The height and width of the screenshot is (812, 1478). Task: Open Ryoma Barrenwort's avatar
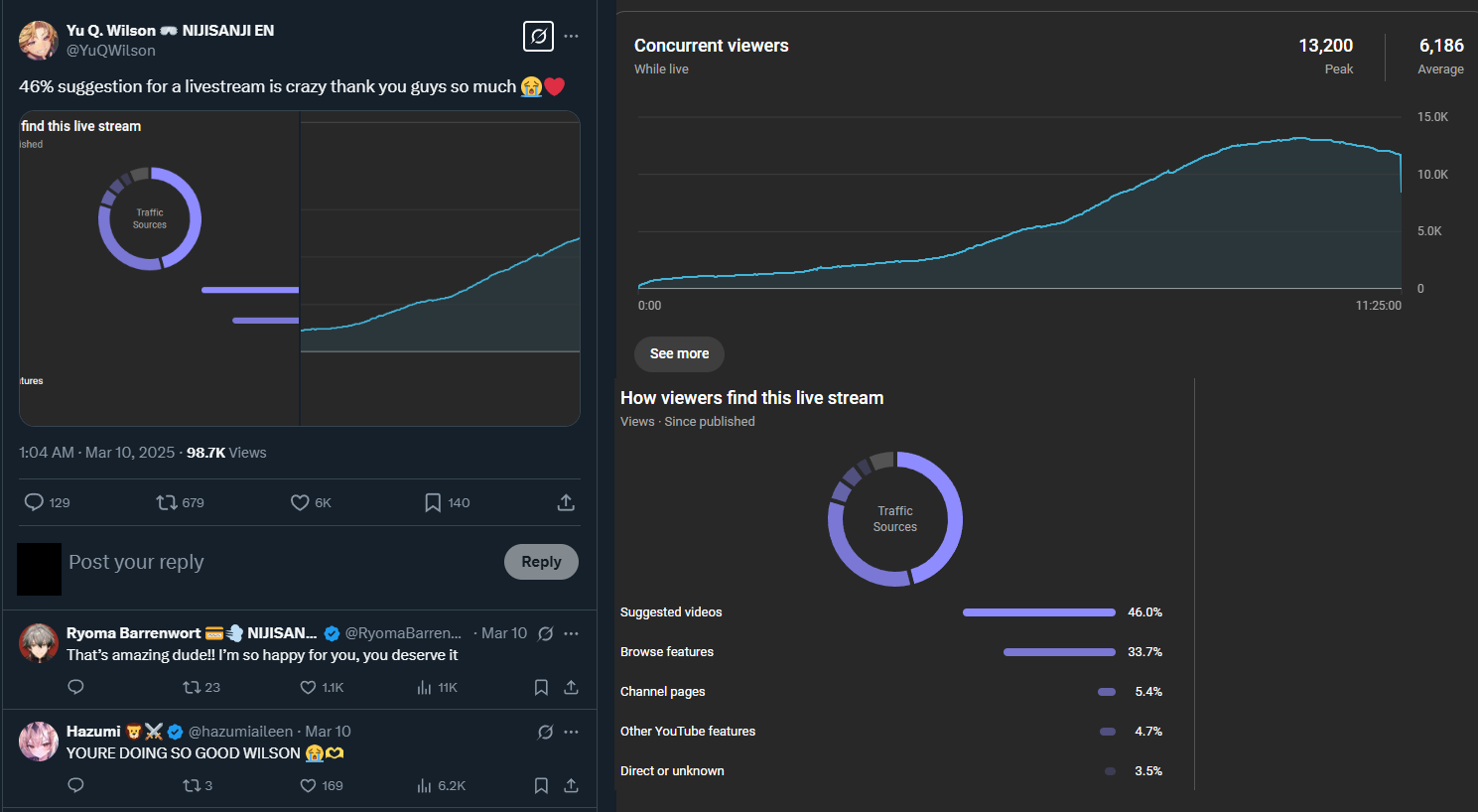39,643
